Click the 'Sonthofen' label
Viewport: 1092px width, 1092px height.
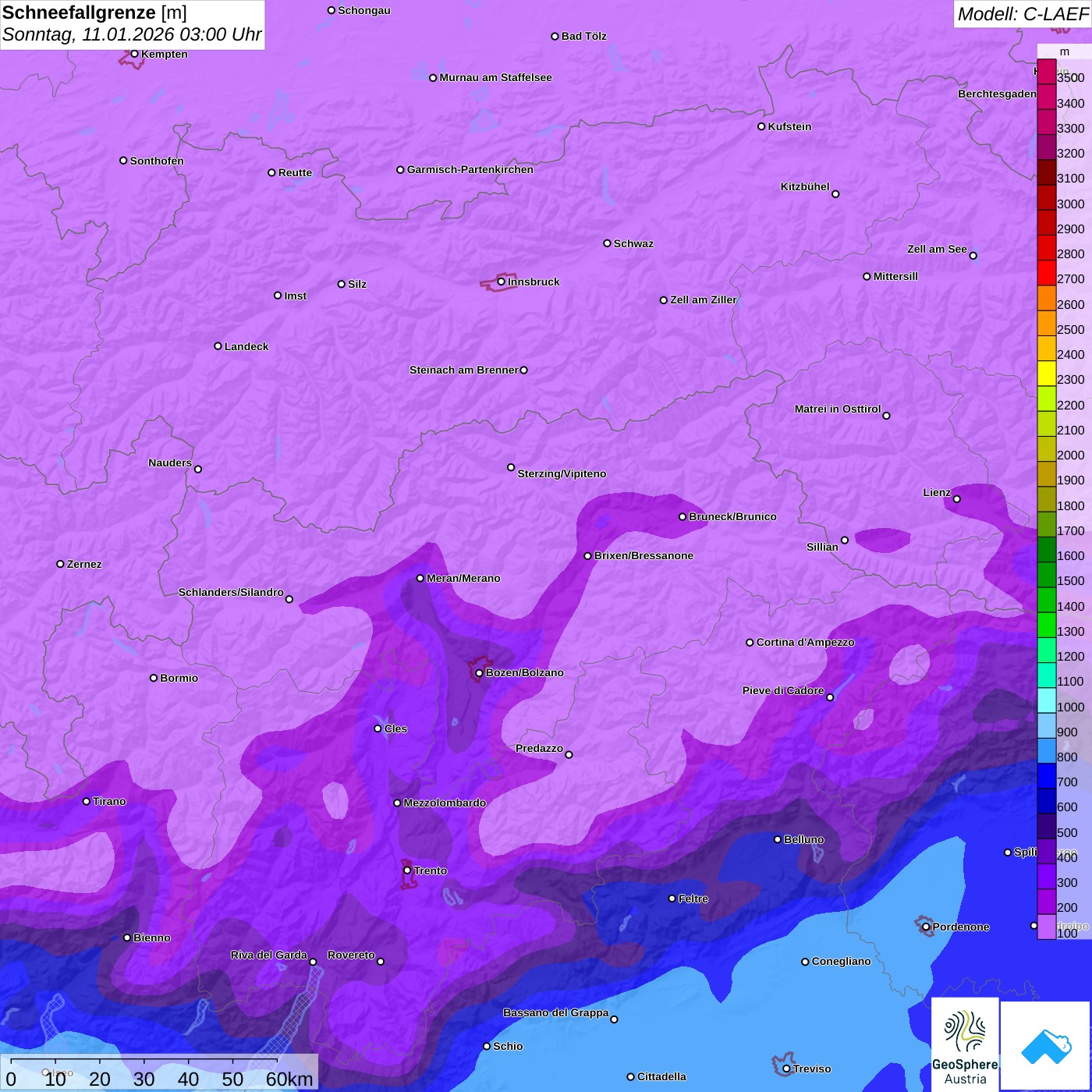tap(157, 161)
